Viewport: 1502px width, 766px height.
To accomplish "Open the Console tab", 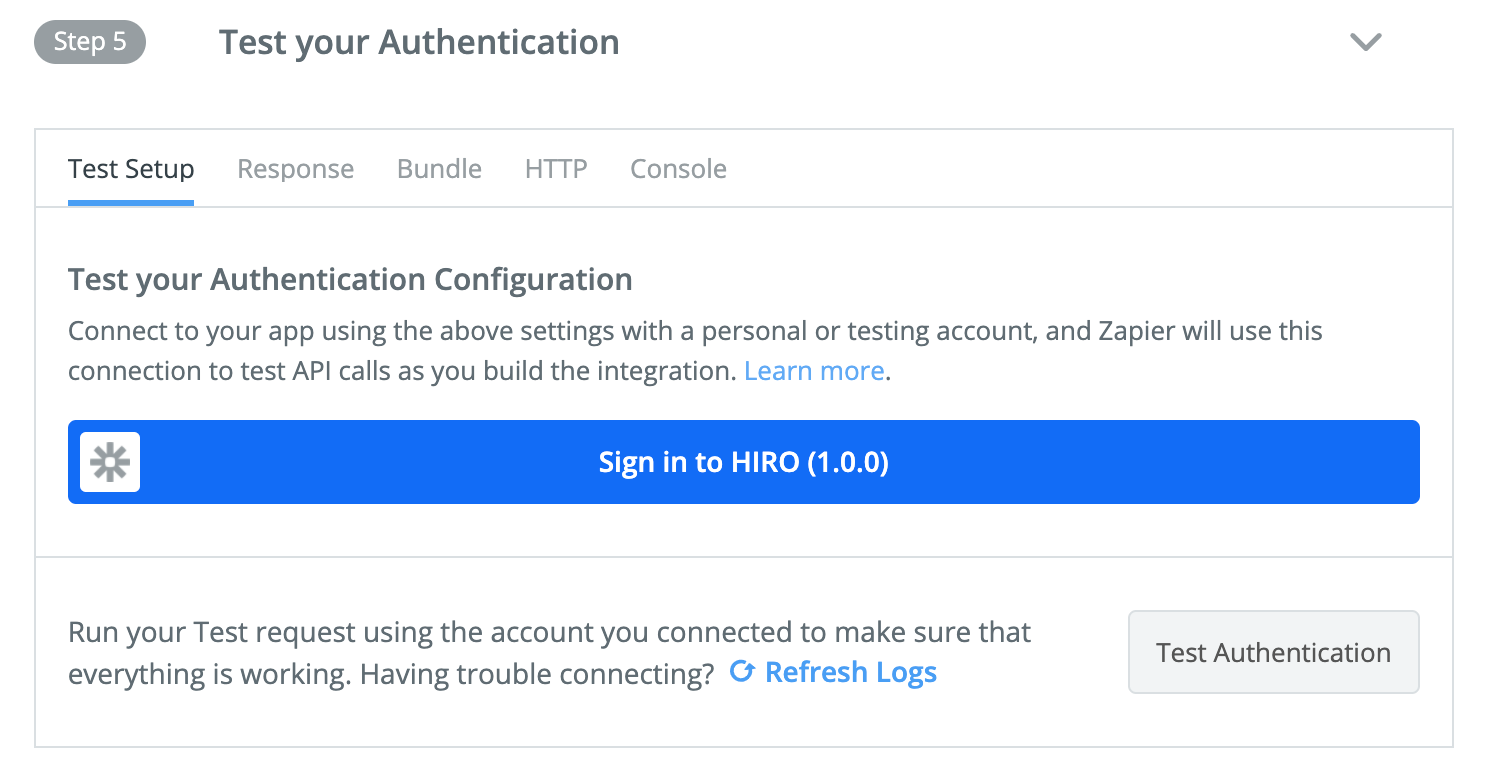I will click(x=678, y=169).
